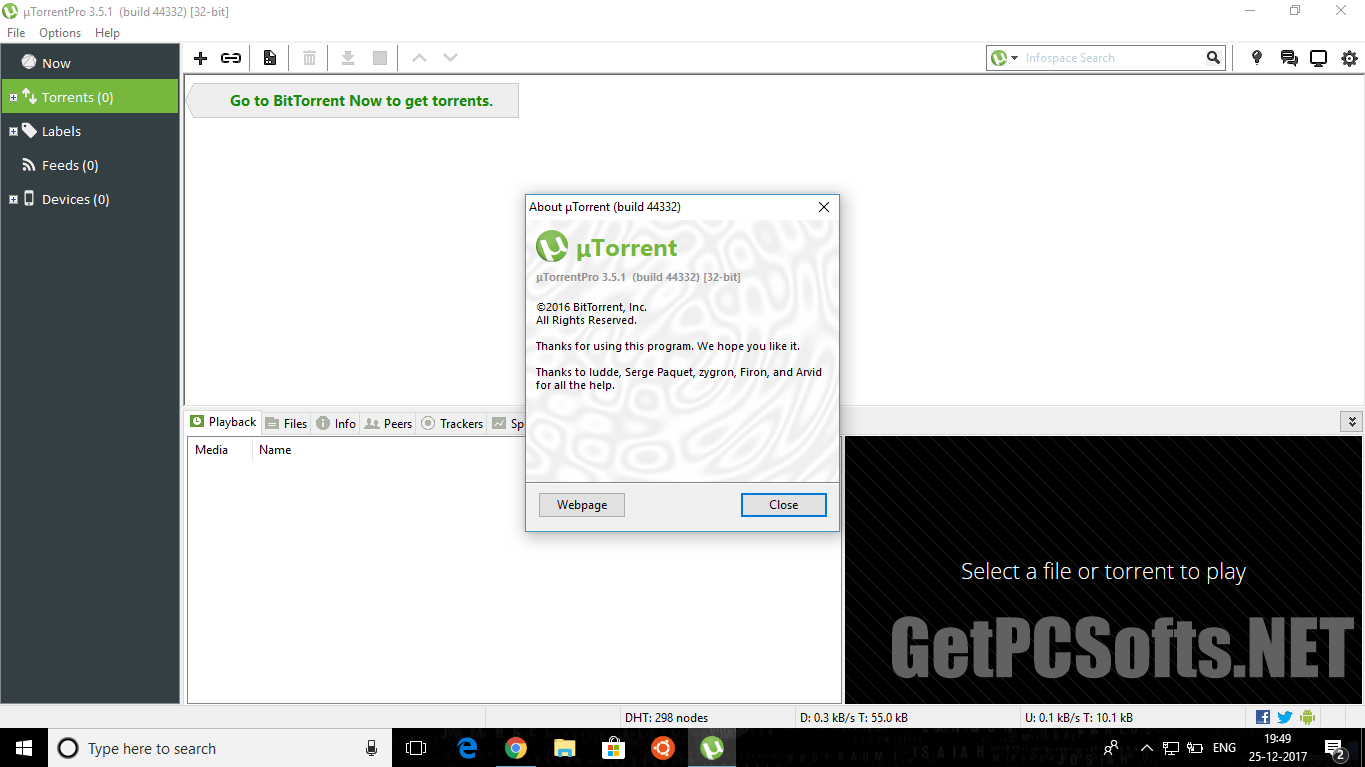
Task: Click the Task View icon in taskbar
Action: coord(416,748)
